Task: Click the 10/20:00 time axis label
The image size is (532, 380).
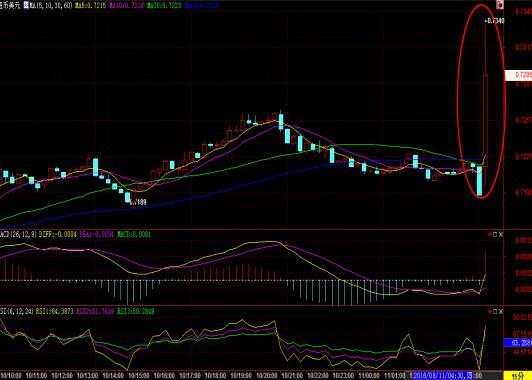Action: (267, 376)
